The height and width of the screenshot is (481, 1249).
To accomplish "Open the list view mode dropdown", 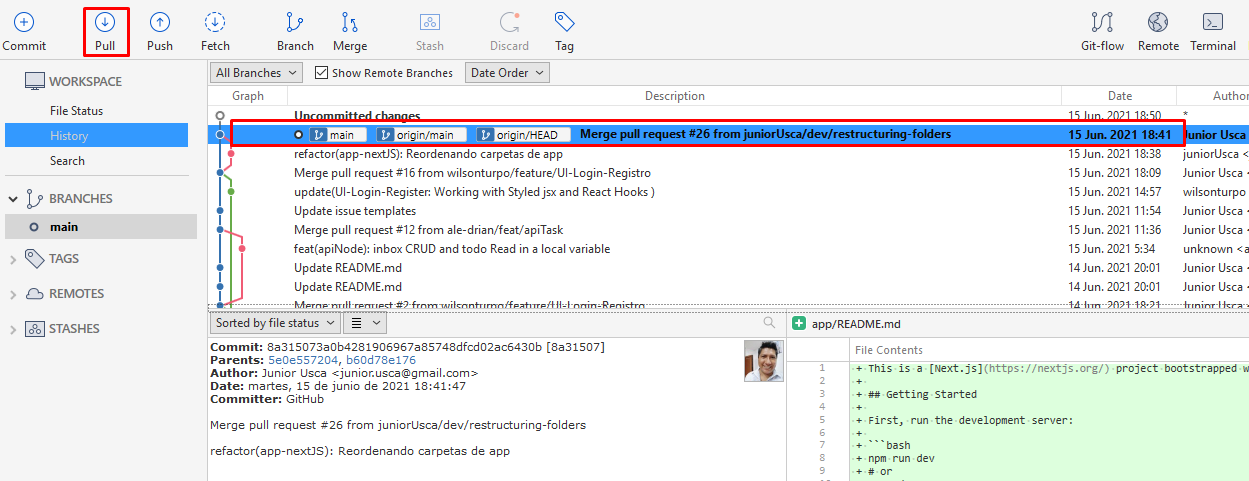I will pyautogui.click(x=365, y=323).
